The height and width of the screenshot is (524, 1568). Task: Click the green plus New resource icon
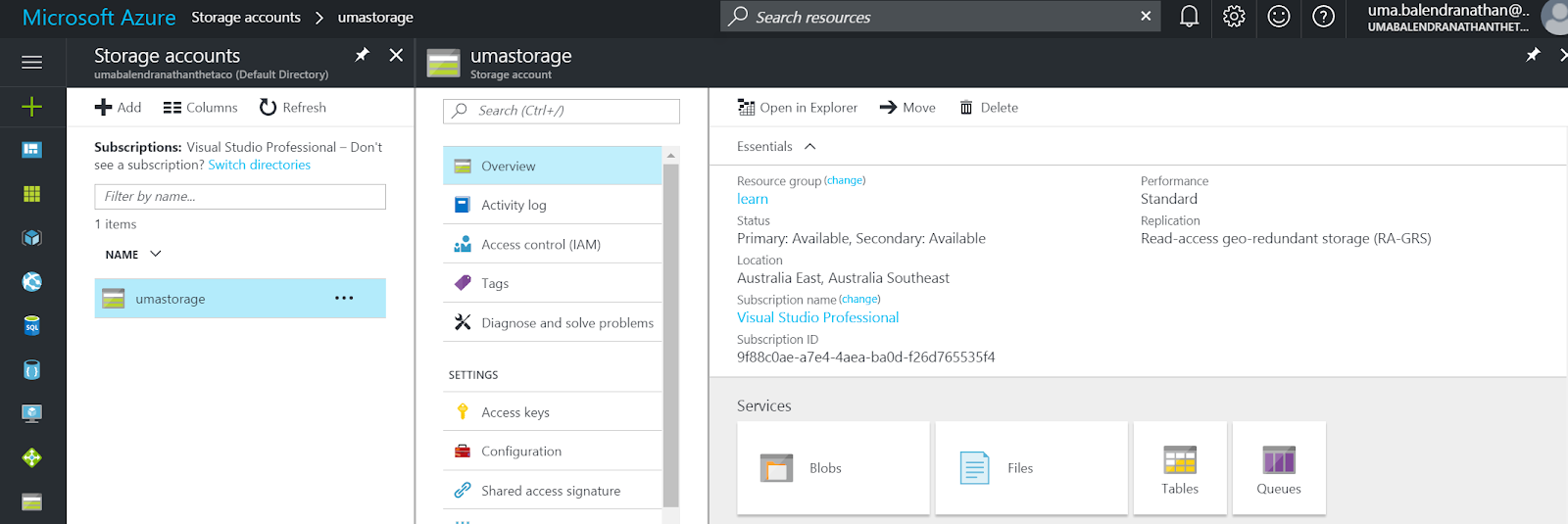tap(31, 106)
